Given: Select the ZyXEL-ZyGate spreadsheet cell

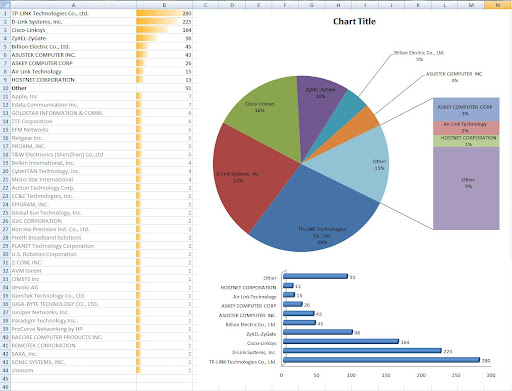Looking at the screenshot, I should pos(73,38).
